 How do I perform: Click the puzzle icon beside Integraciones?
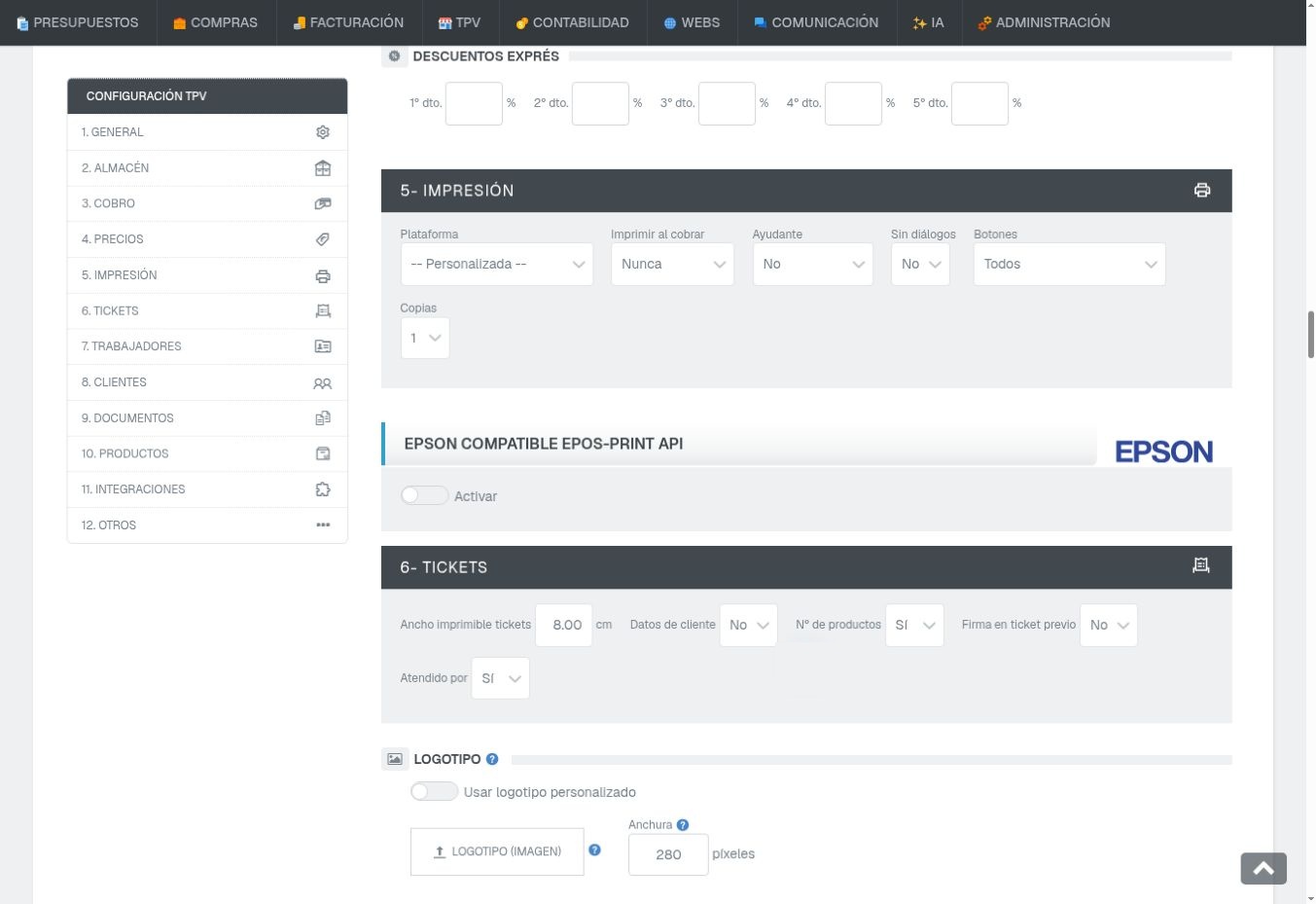tap(323, 489)
